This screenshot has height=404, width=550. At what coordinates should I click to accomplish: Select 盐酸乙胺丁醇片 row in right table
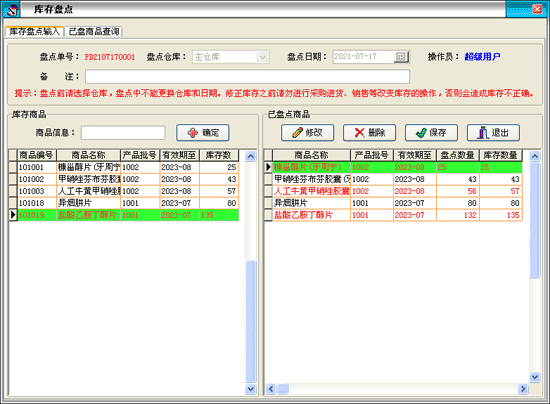(397, 215)
